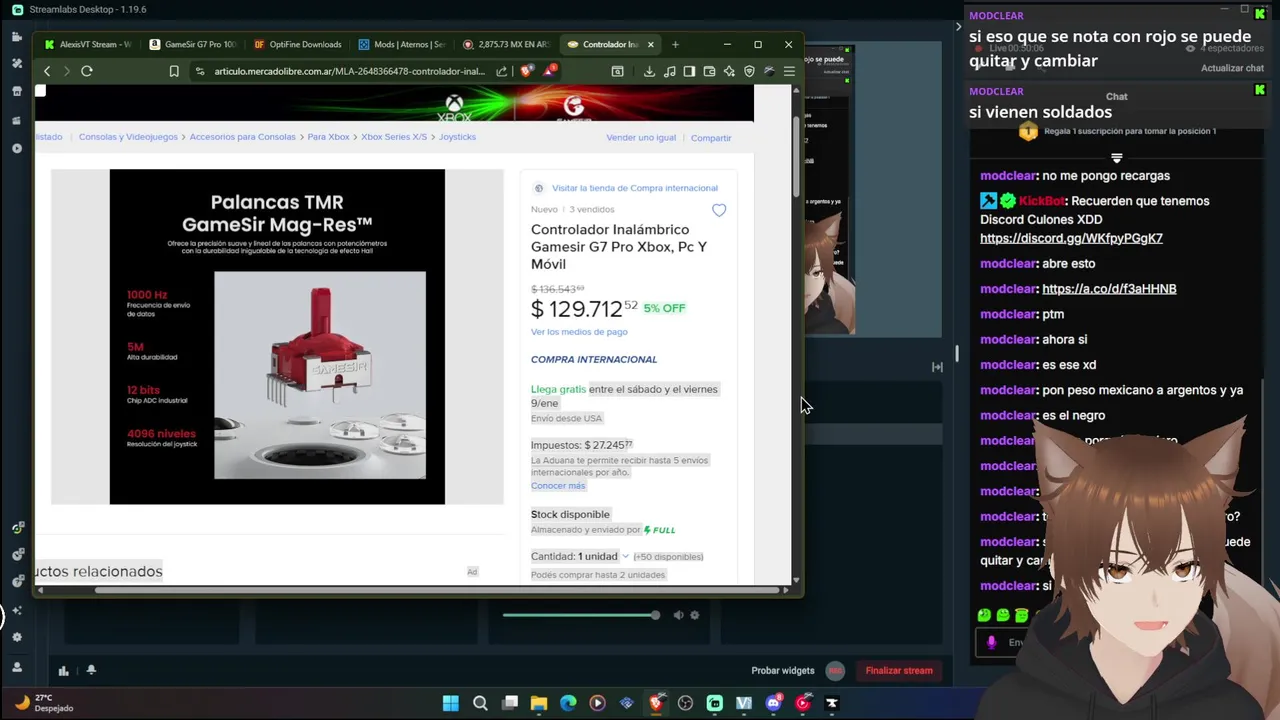The width and height of the screenshot is (1280, 720).
Task: Add the product to favorites heart
Action: pos(719,210)
